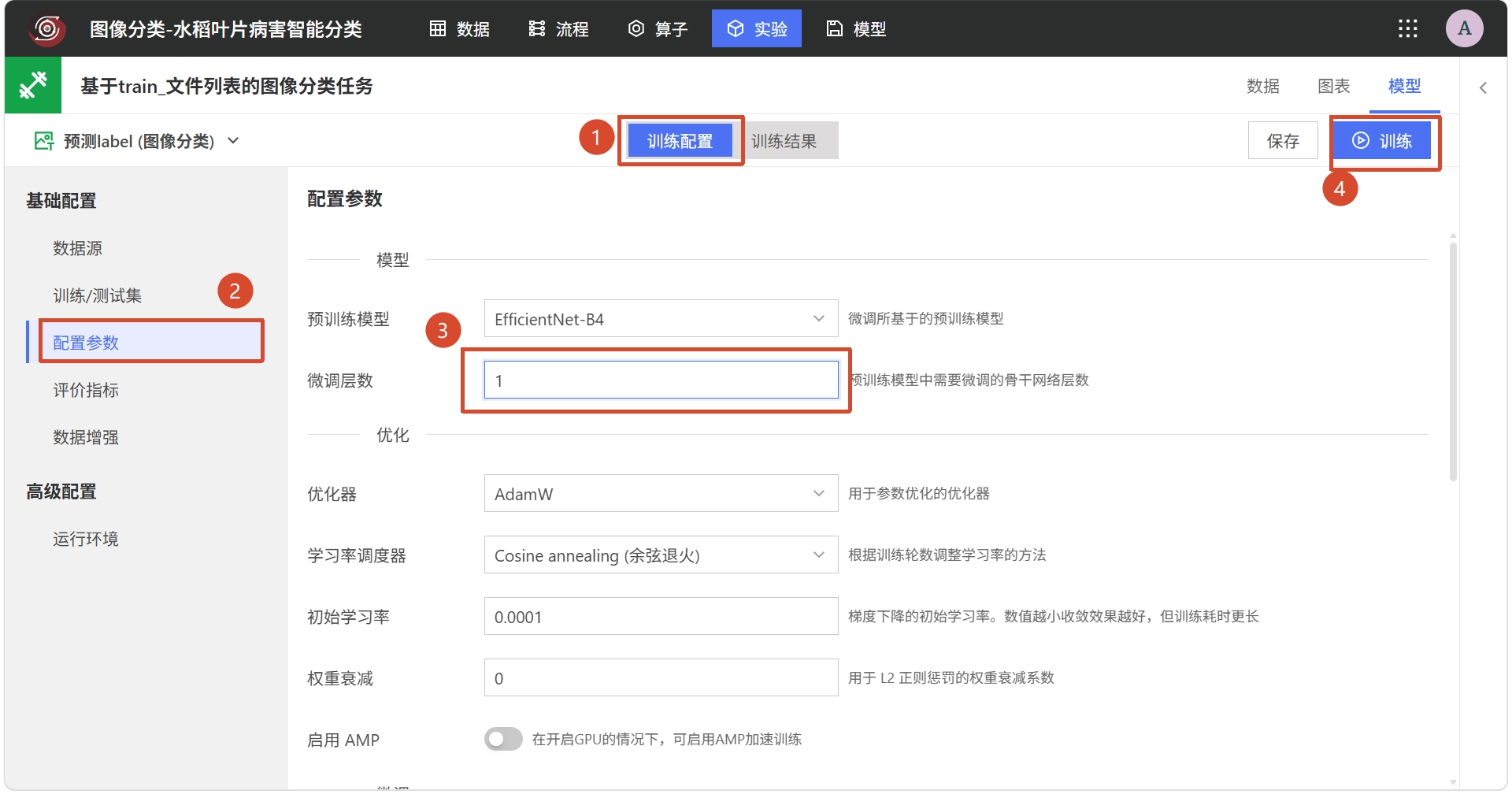This screenshot has height=794, width=1512.
Task: Click the green task icon beside title
Action: (x=33, y=85)
